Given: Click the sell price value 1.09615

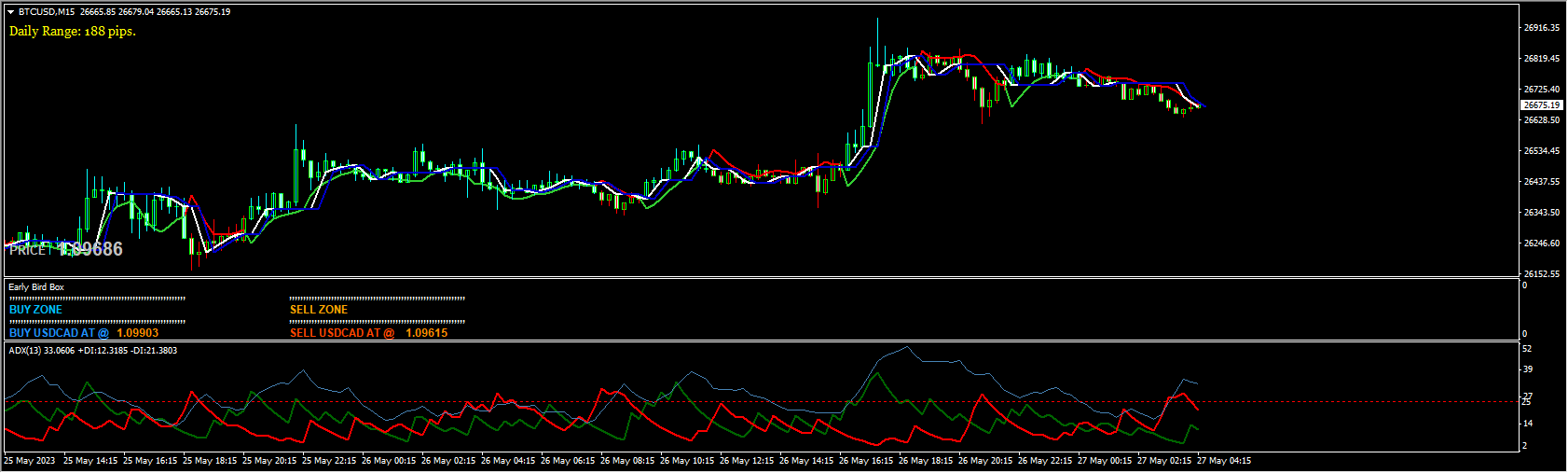Looking at the screenshot, I should [x=427, y=333].
